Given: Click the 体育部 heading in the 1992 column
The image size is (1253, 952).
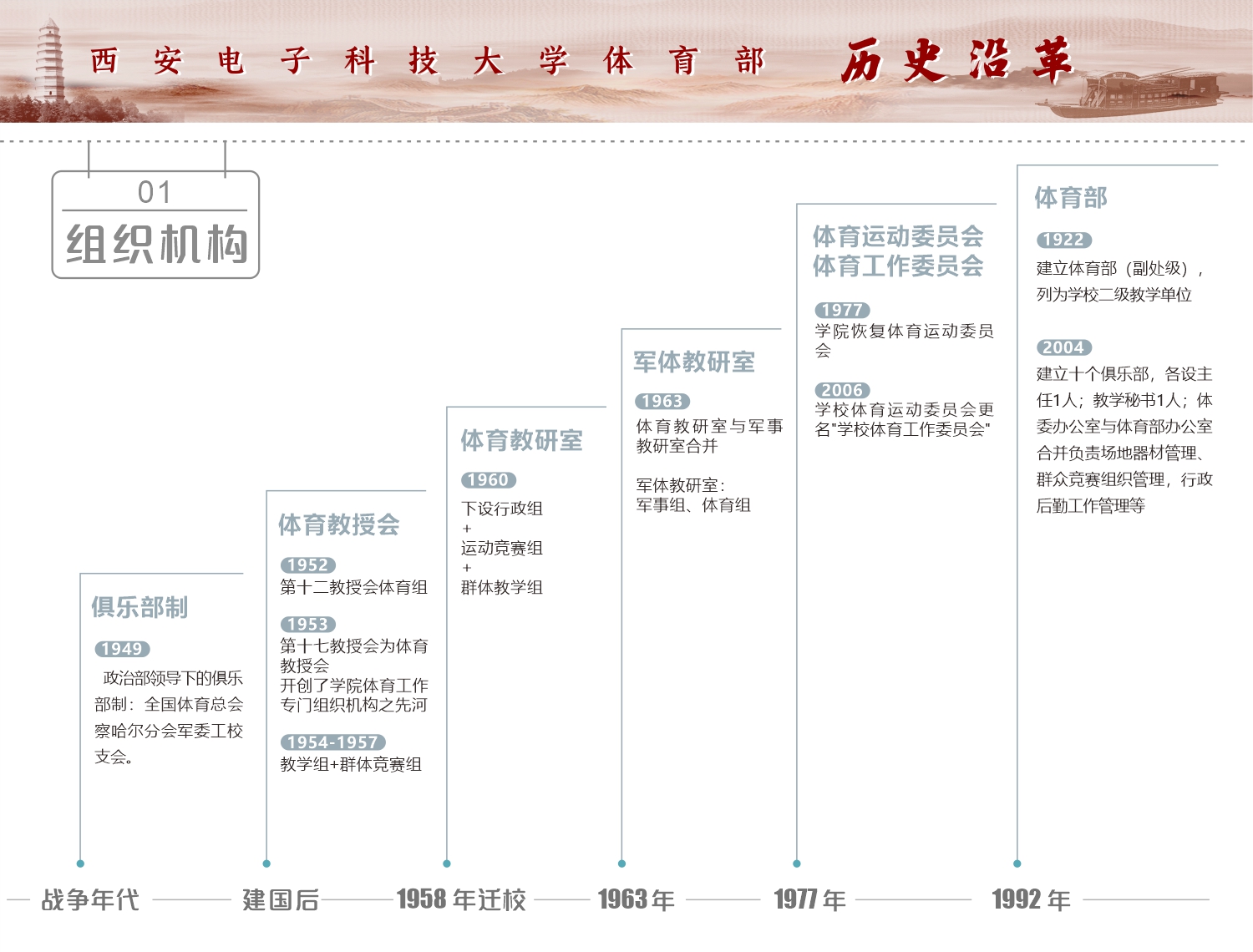Looking at the screenshot, I should 1071,198.
